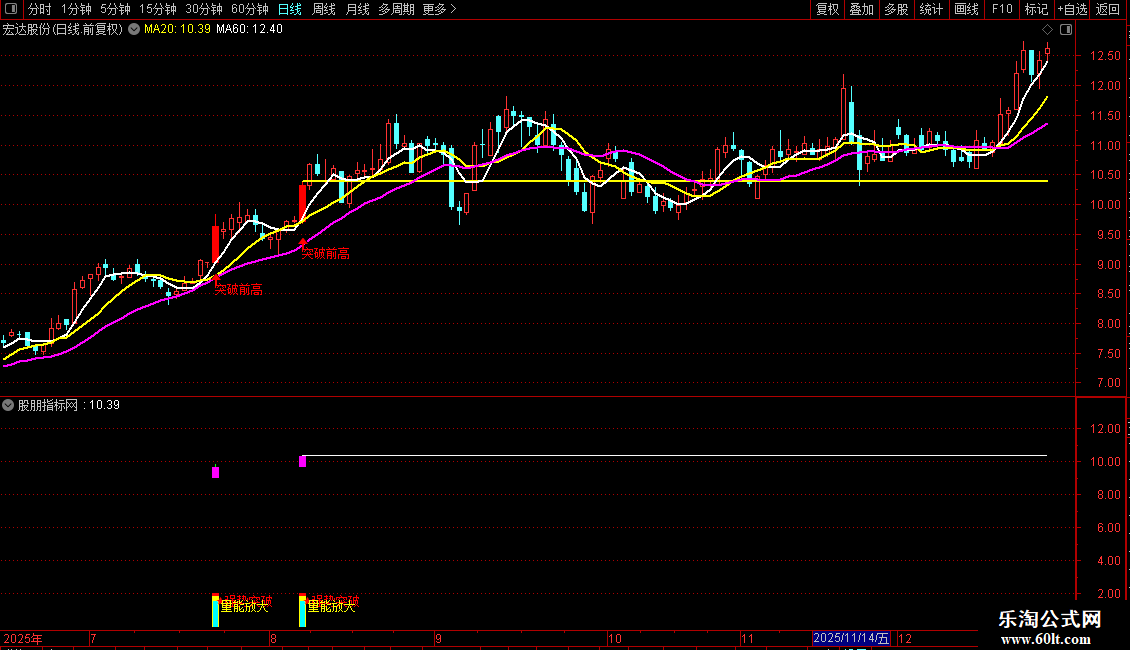
Task: Open the 多周期 multi-period view
Action: click(396, 9)
